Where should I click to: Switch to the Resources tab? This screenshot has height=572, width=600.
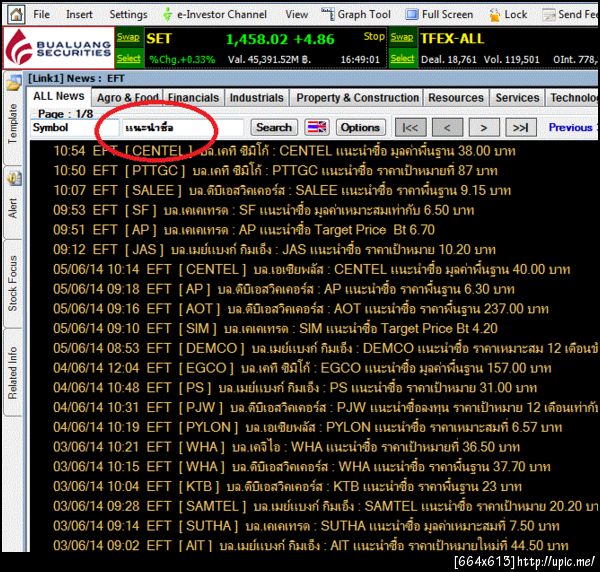(456, 98)
